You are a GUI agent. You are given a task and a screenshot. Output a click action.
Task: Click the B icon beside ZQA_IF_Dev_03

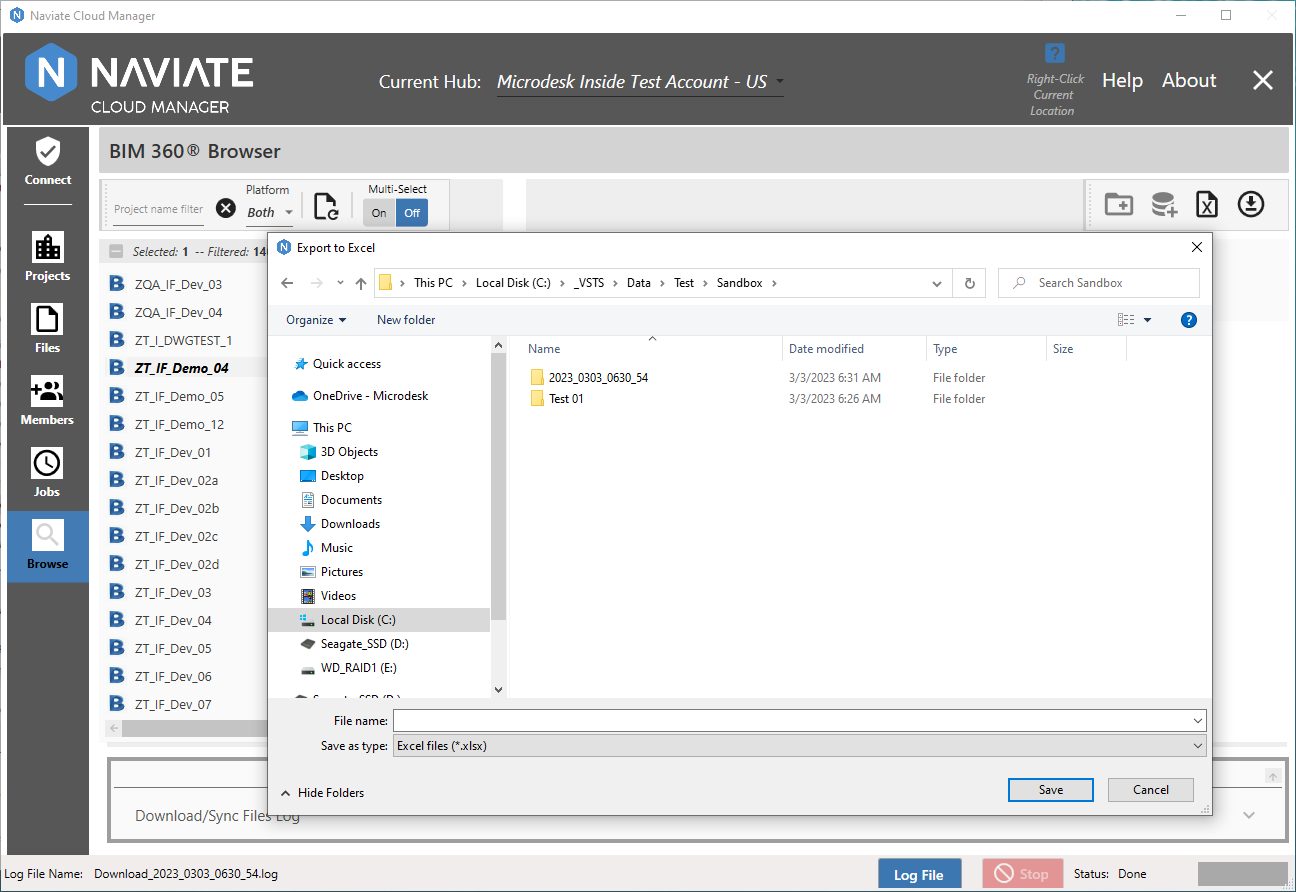click(x=117, y=284)
